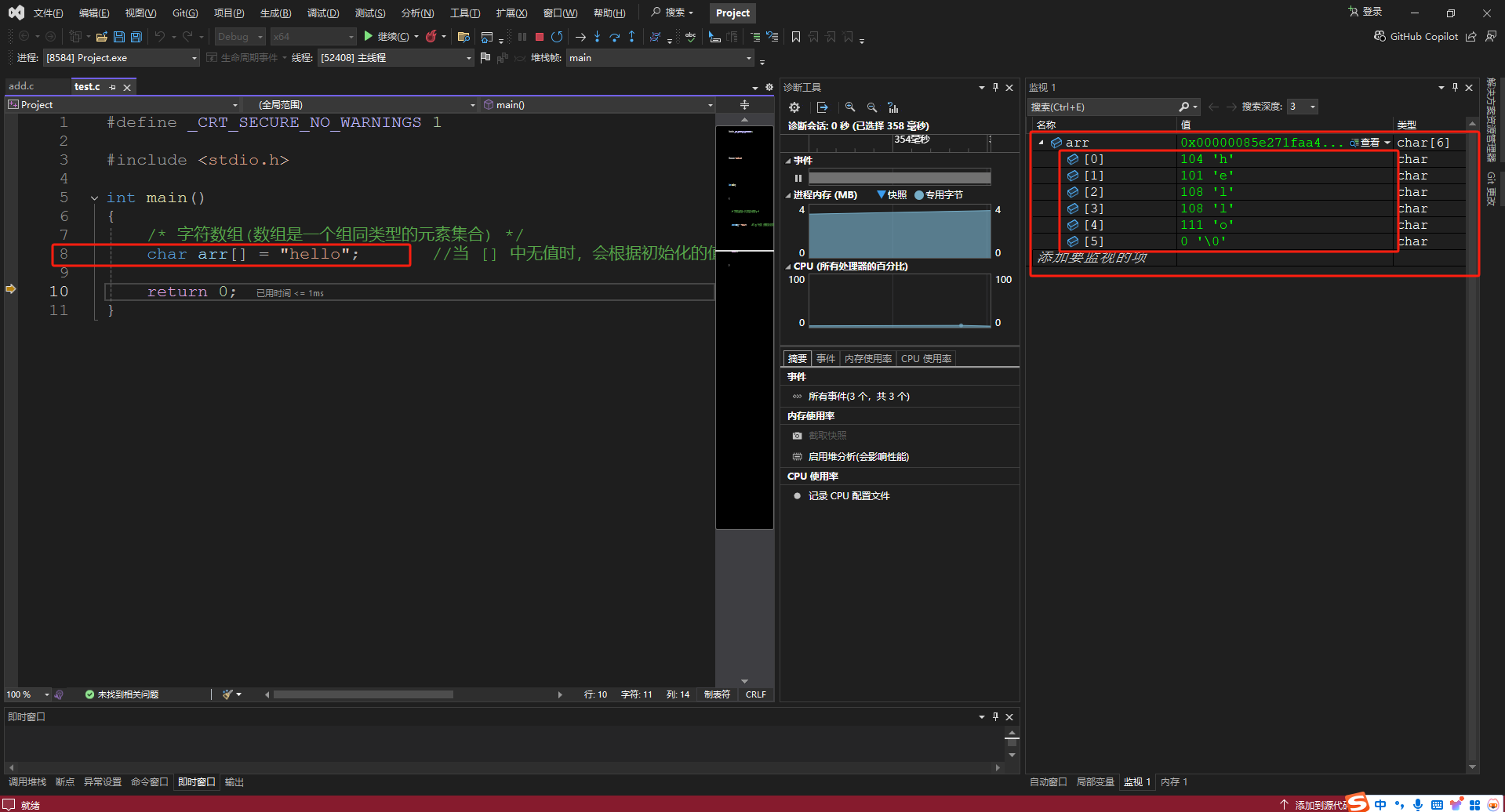The height and width of the screenshot is (812, 1505).
Task: Toggle auto-hide pin on immediate window
Action: point(995,716)
